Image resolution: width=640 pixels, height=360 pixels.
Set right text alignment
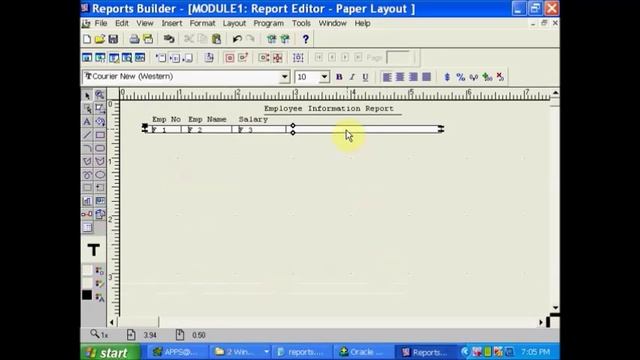click(413, 77)
